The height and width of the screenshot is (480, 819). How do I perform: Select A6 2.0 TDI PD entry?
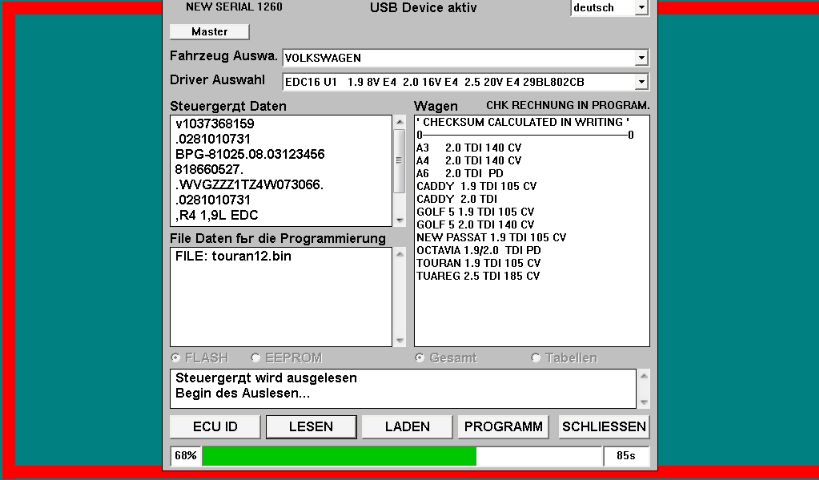click(460, 173)
